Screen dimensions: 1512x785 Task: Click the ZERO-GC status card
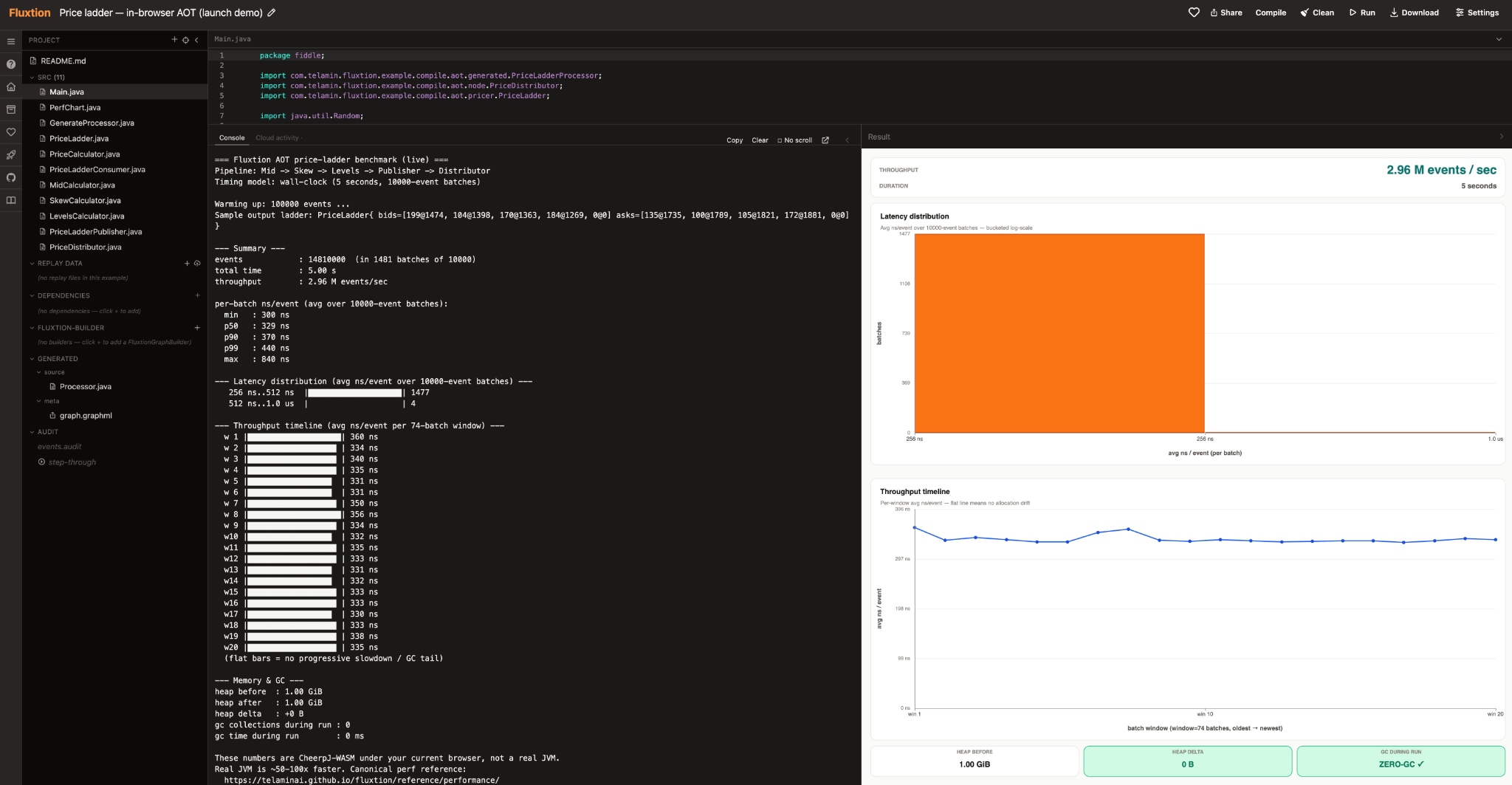pos(1401,761)
